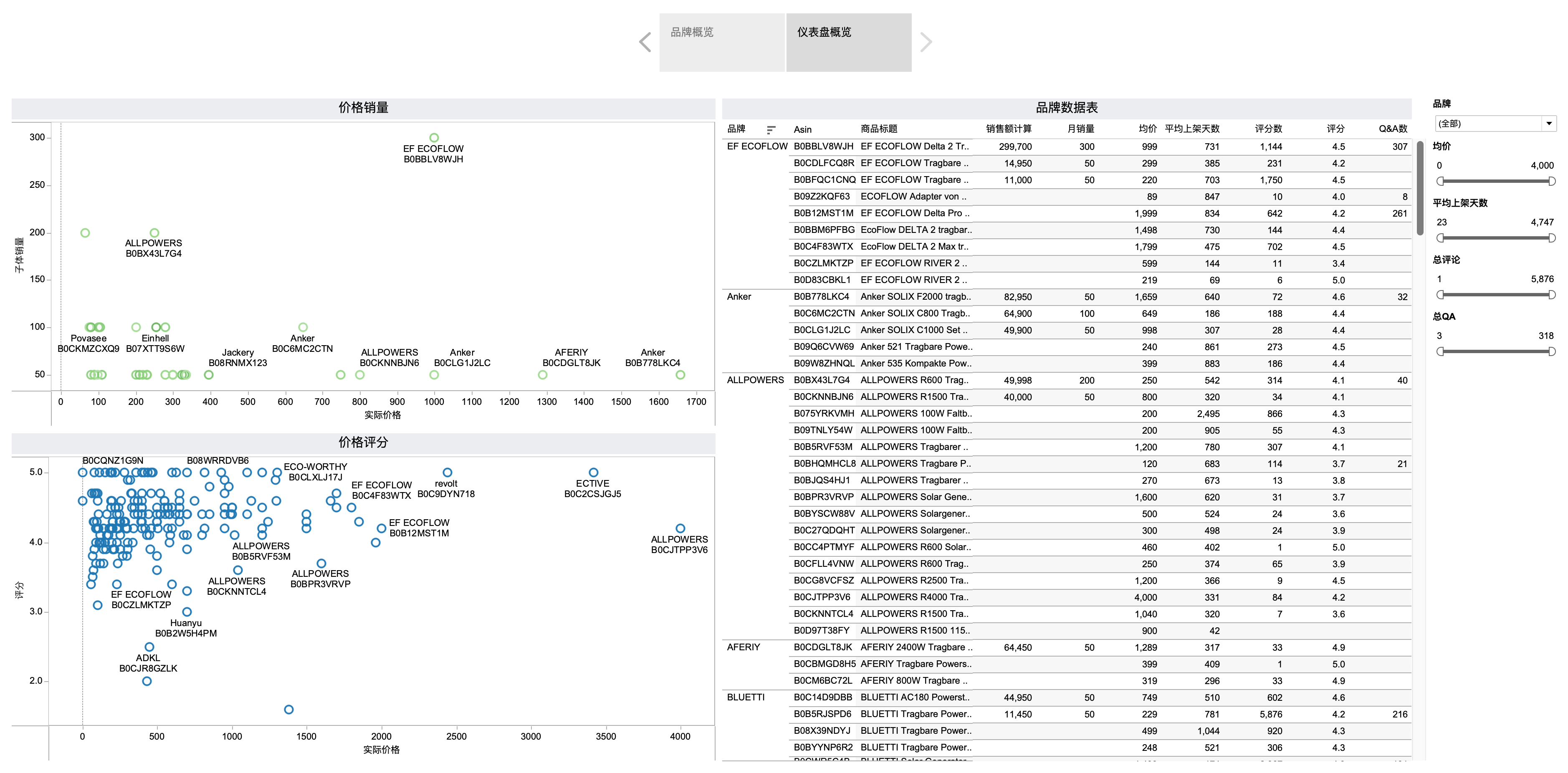
Task: Click 'AFERIY 2400W Tragbare ..' product title
Action: tap(917, 647)
